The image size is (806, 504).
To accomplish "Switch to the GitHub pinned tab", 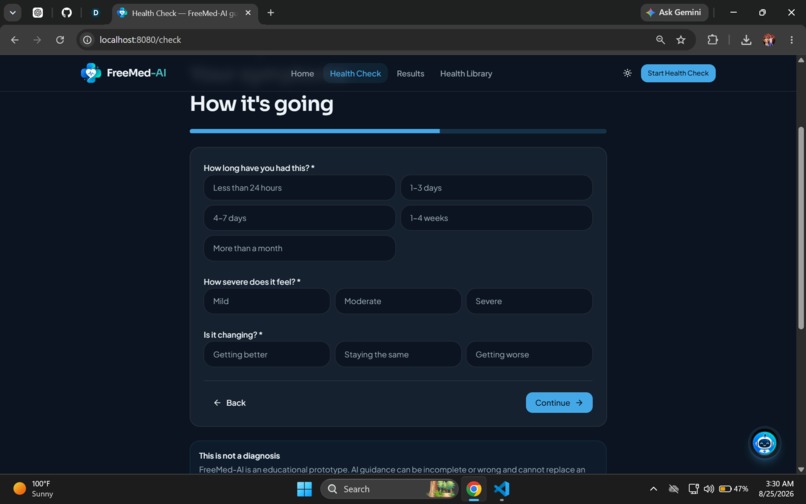I will [x=67, y=13].
